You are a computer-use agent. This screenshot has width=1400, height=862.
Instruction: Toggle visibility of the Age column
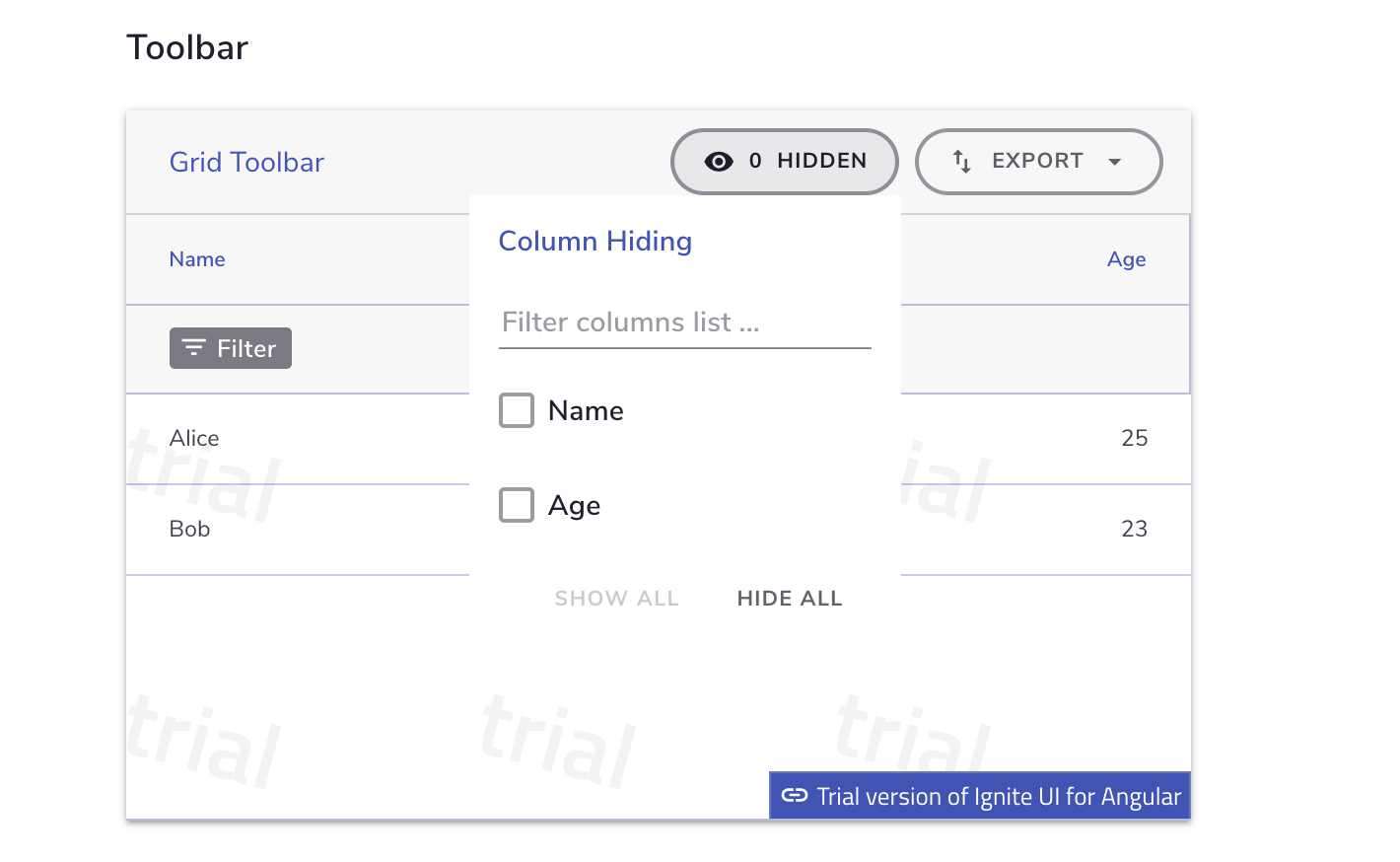(516, 505)
